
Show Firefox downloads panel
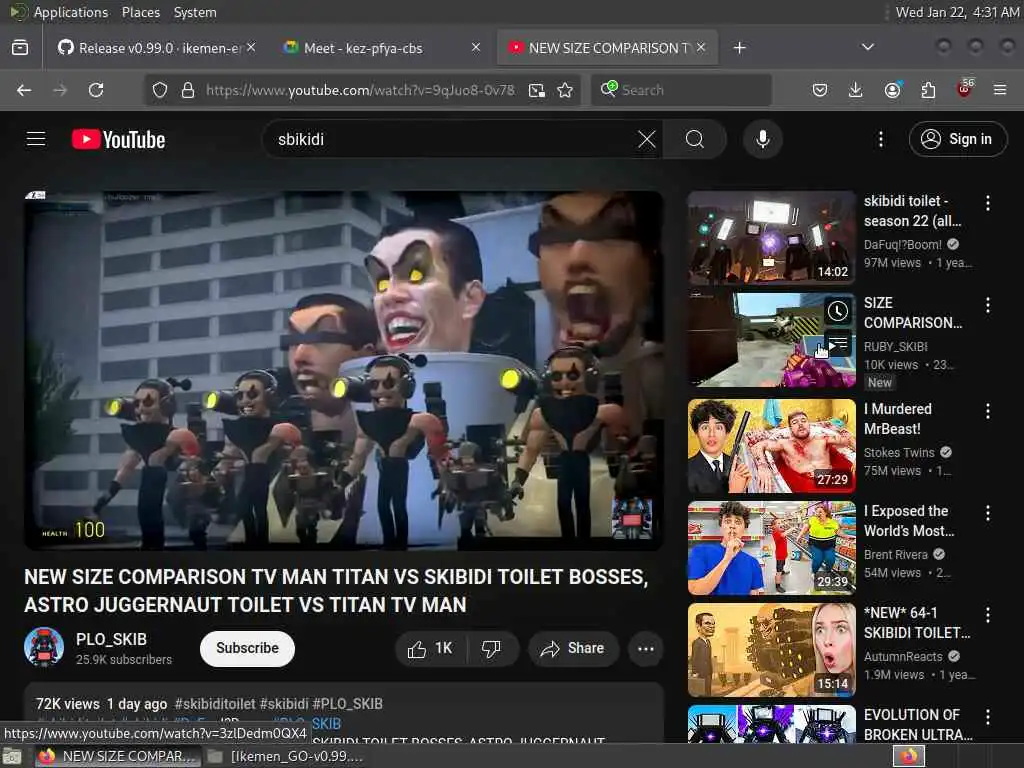coord(856,90)
